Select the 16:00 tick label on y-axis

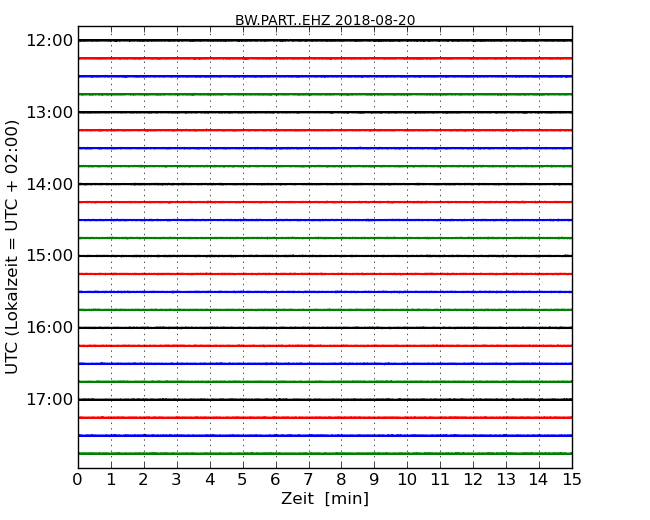[x=49, y=328]
